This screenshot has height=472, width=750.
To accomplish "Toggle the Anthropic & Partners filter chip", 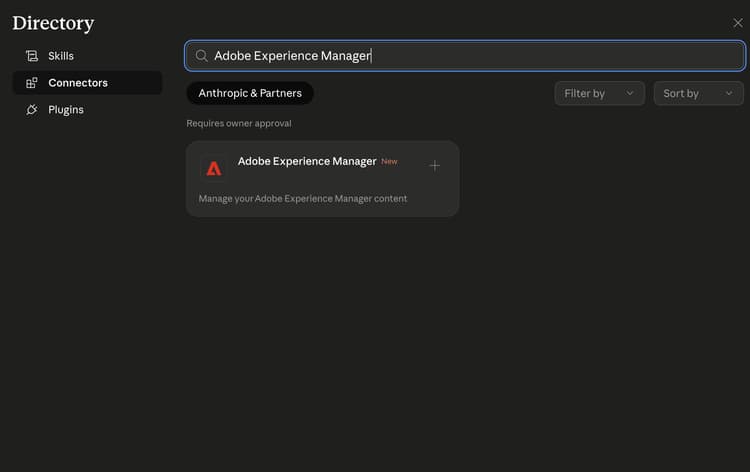I will click(x=250, y=93).
